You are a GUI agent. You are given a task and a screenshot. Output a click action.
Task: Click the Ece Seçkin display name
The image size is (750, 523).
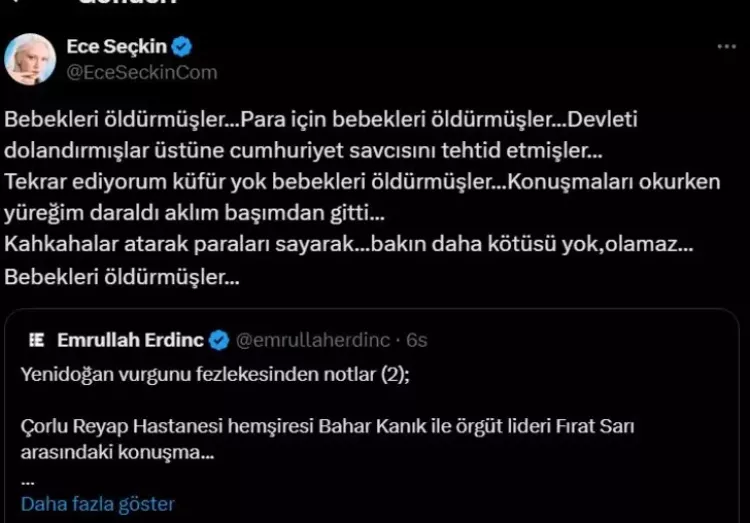pos(116,46)
